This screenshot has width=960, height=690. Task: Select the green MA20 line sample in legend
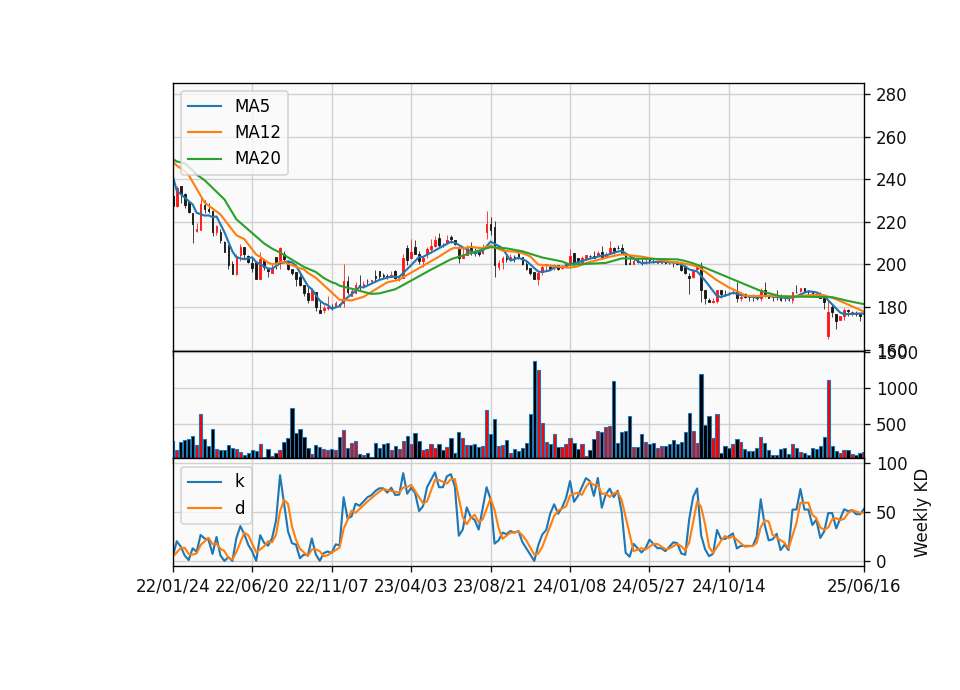click(x=204, y=158)
